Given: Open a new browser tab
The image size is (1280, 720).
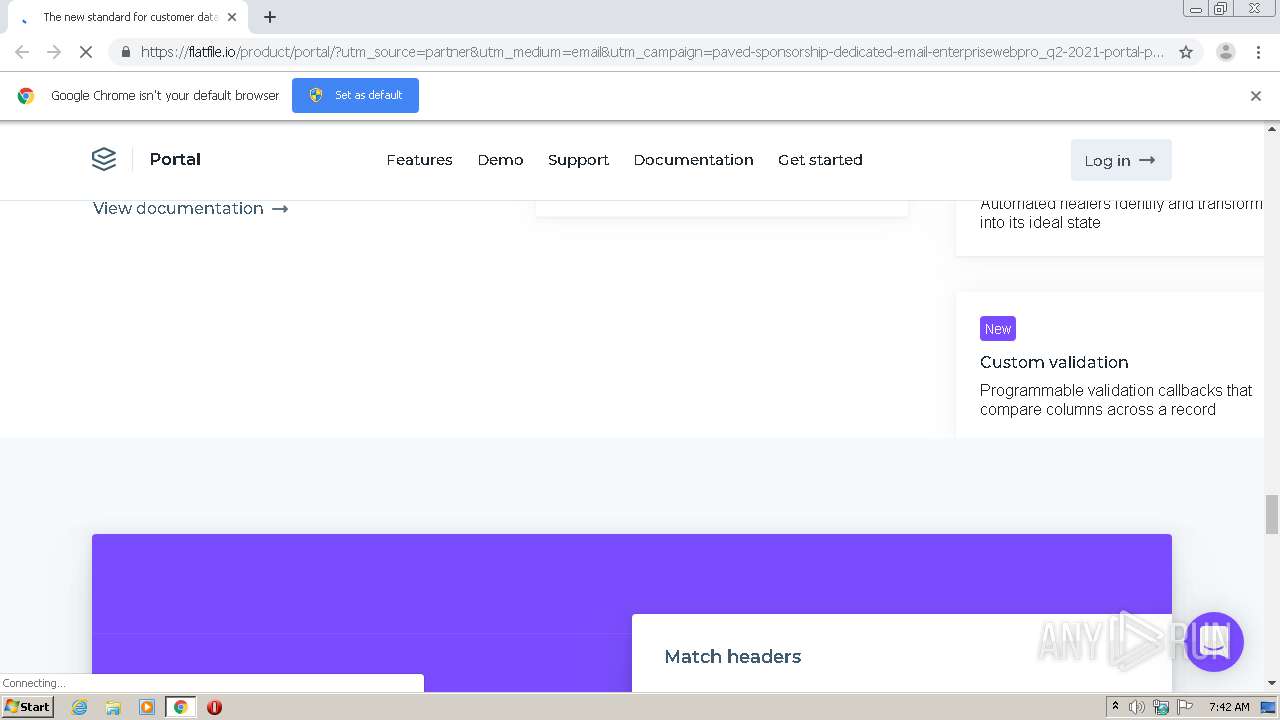Looking at the screenshot, I should pyautogui.click(x=270, y=17).
